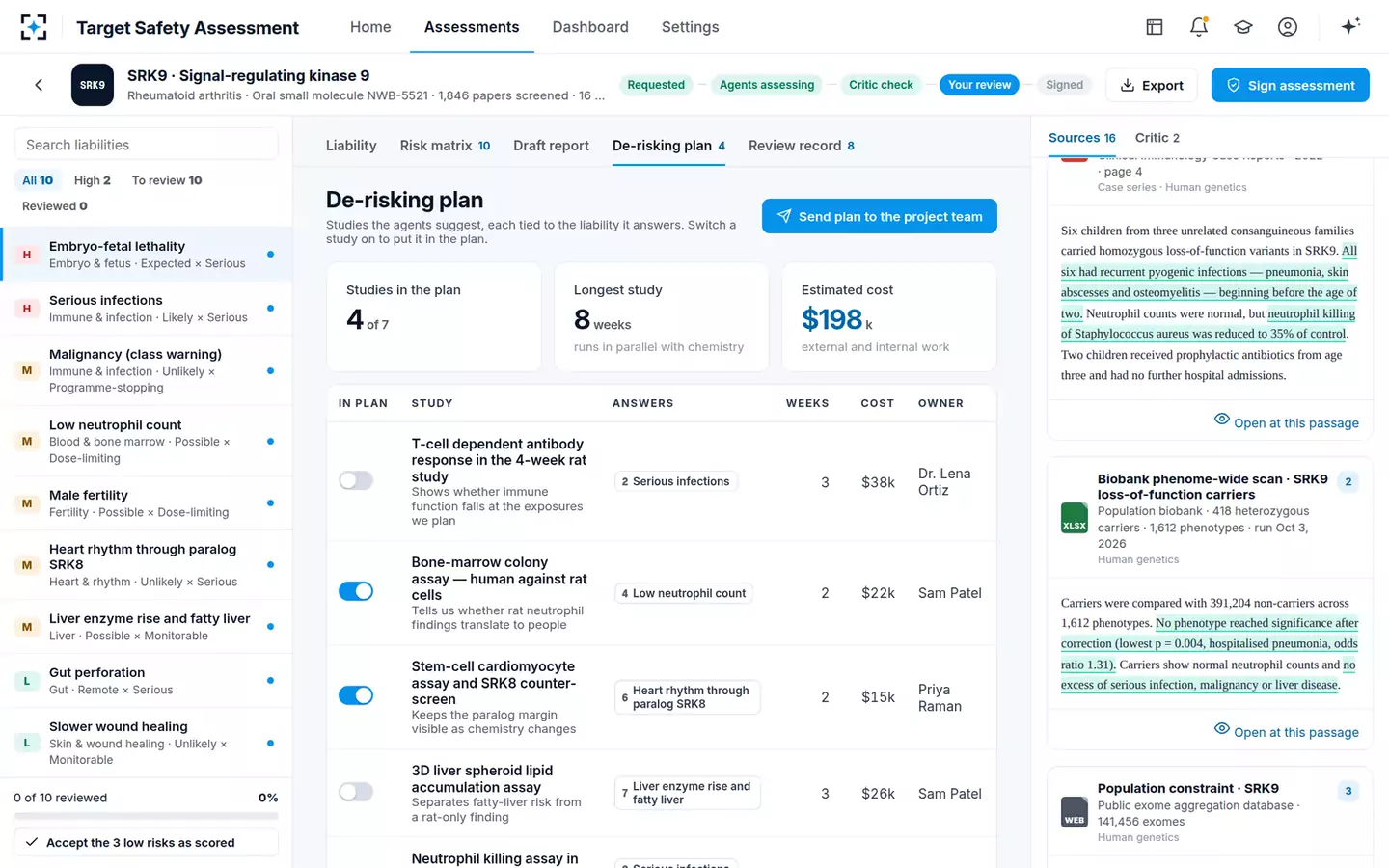This screenshot has width=1389, height=868.
Task: Click the 0 of 10 reviewed progress bar
Action: coord(147,816)
